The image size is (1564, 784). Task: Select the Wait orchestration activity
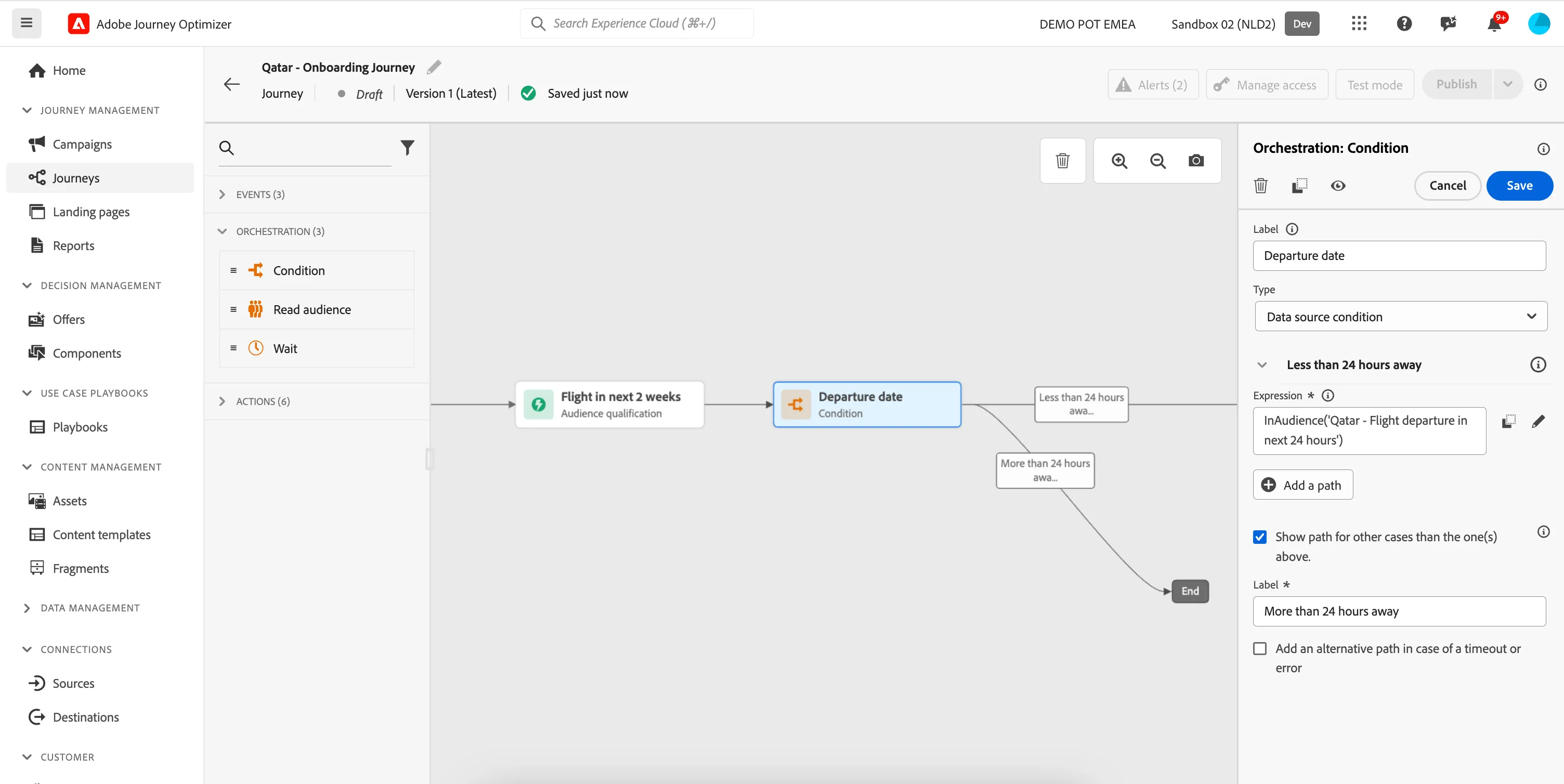coord(317,348)
